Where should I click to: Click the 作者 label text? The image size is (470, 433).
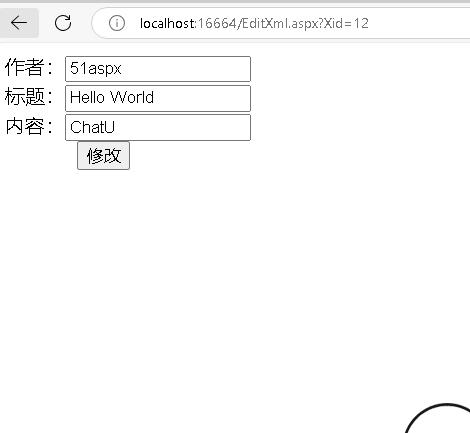click(24, 68)
